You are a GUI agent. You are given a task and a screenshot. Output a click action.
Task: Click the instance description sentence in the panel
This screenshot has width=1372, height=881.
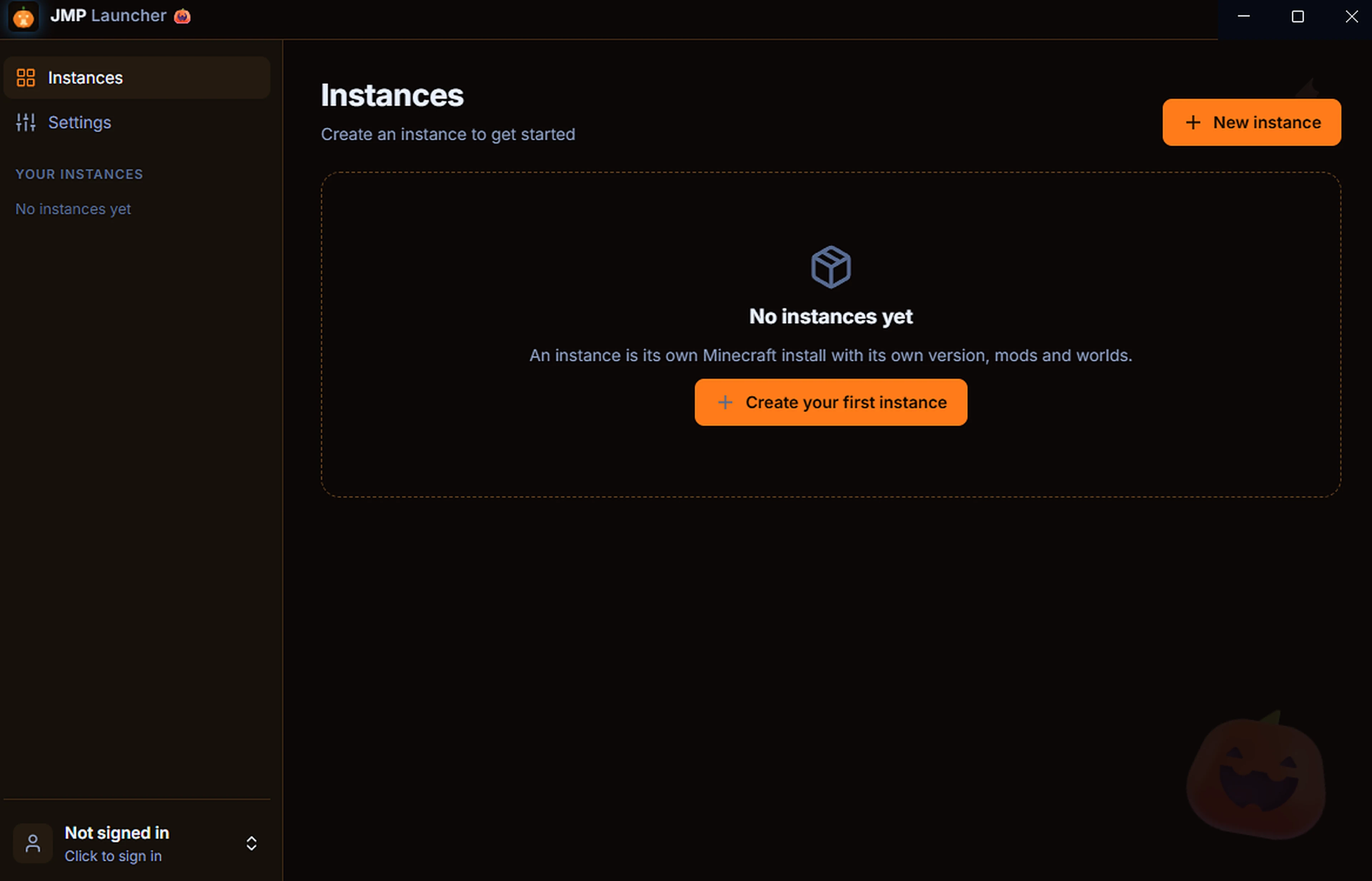[830, 355]
